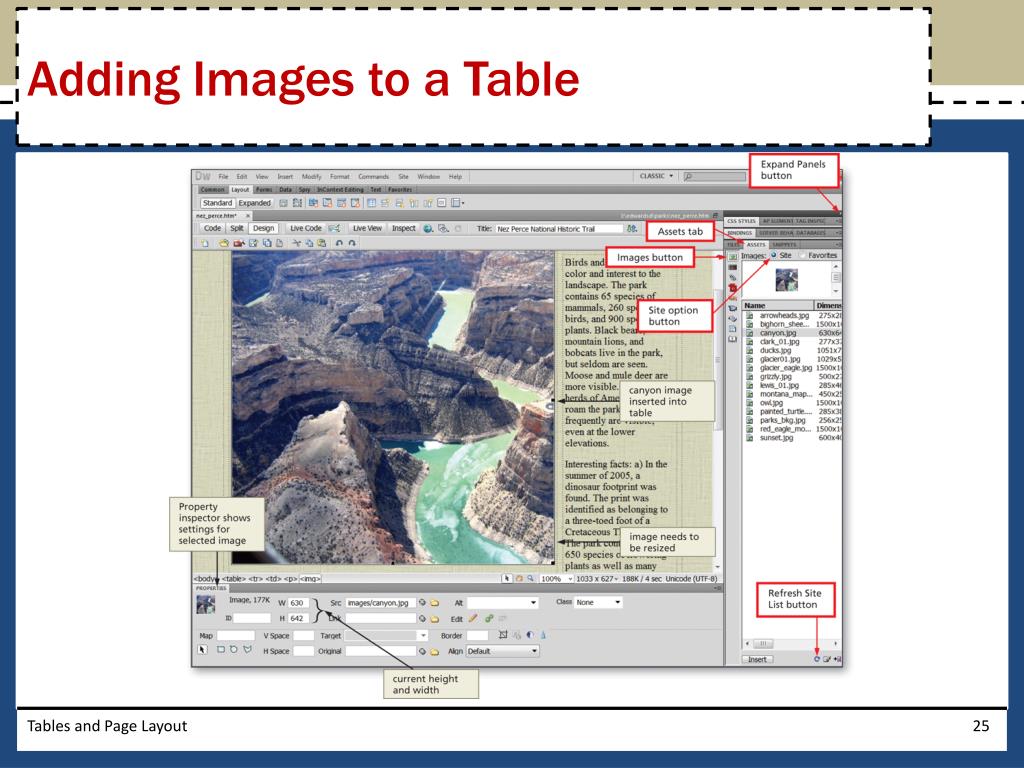
Task: Click the New document icon
Action: click(x=205, y=243)
